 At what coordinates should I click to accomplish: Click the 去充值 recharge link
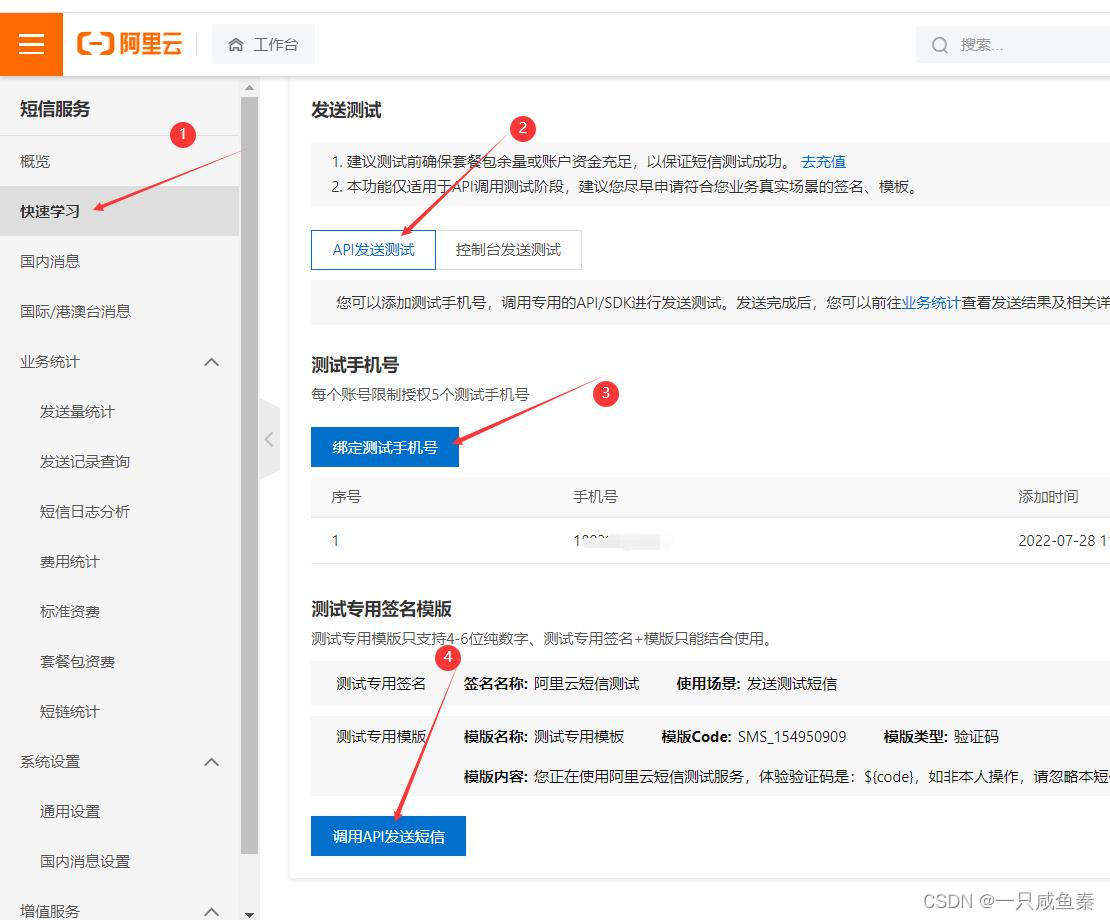[823, 161]
